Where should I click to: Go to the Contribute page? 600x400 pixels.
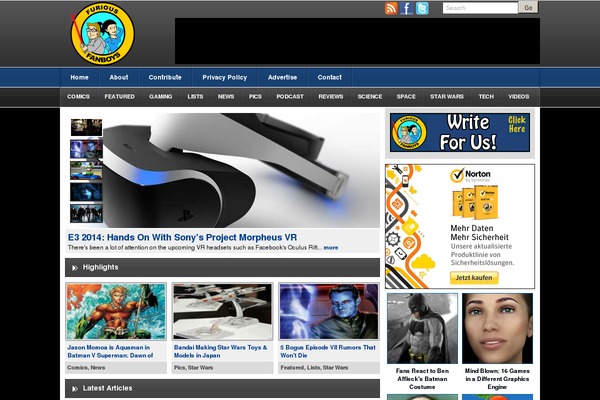coord(165,78)
